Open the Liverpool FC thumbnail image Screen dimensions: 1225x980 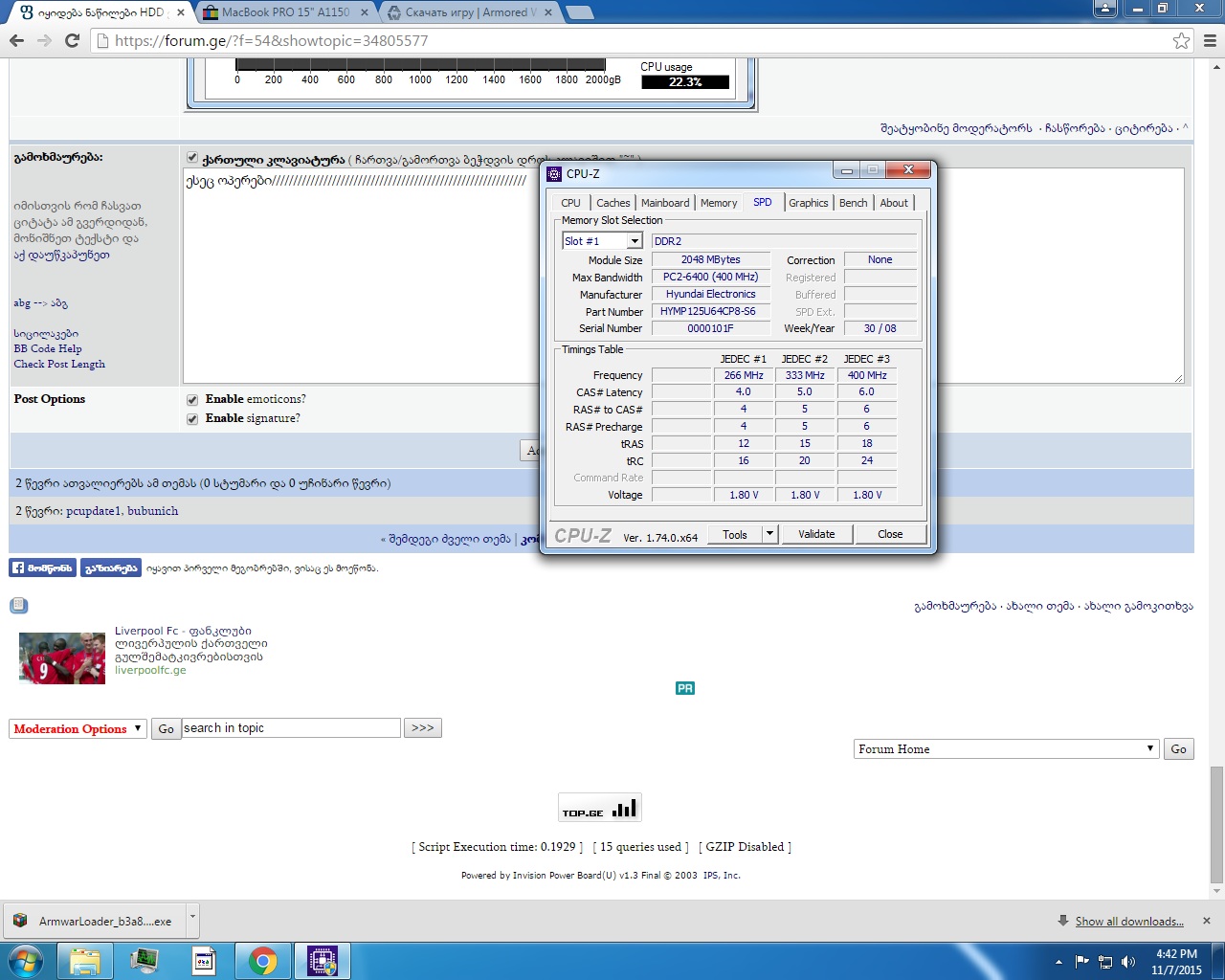[x=62, y=657]
